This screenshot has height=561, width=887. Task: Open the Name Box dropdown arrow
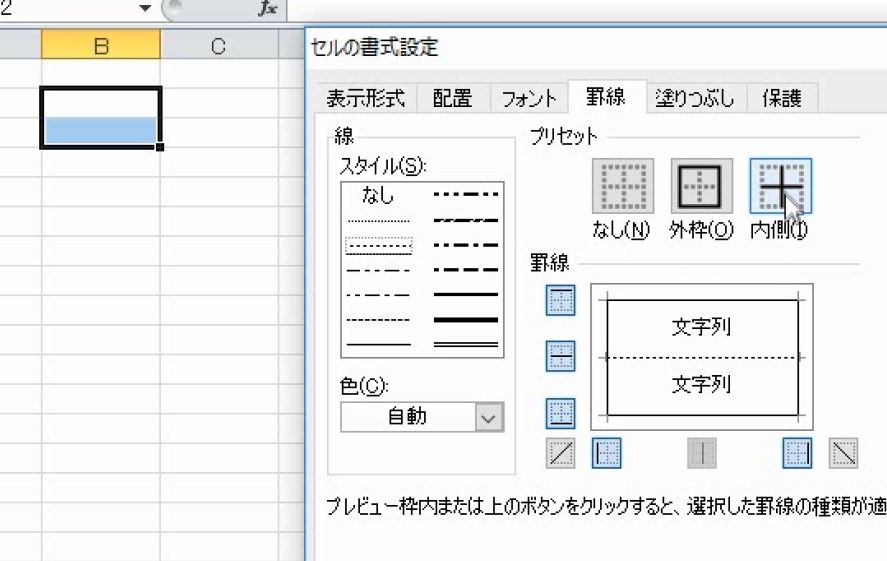pos(145,8)
